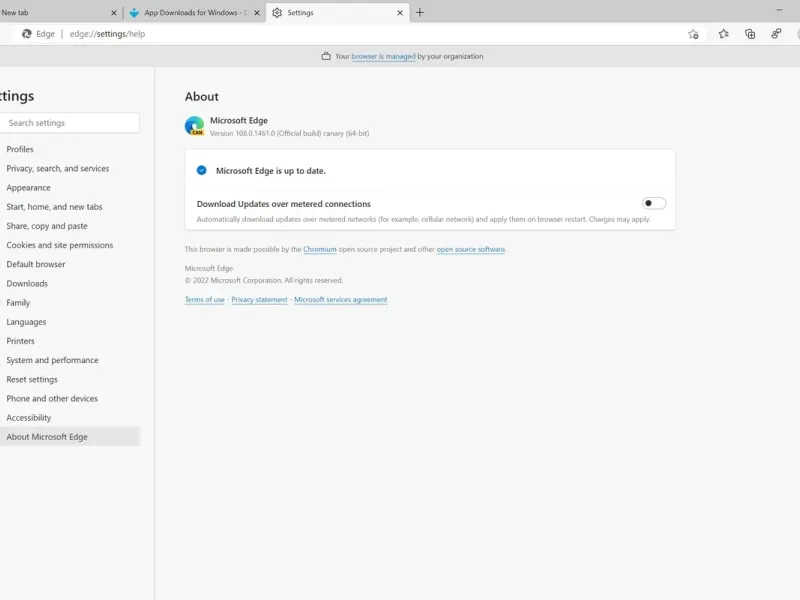Screen dimensions: 800x600
Task: Click the add-to-favorites star icon
Action: coord(693,34)
